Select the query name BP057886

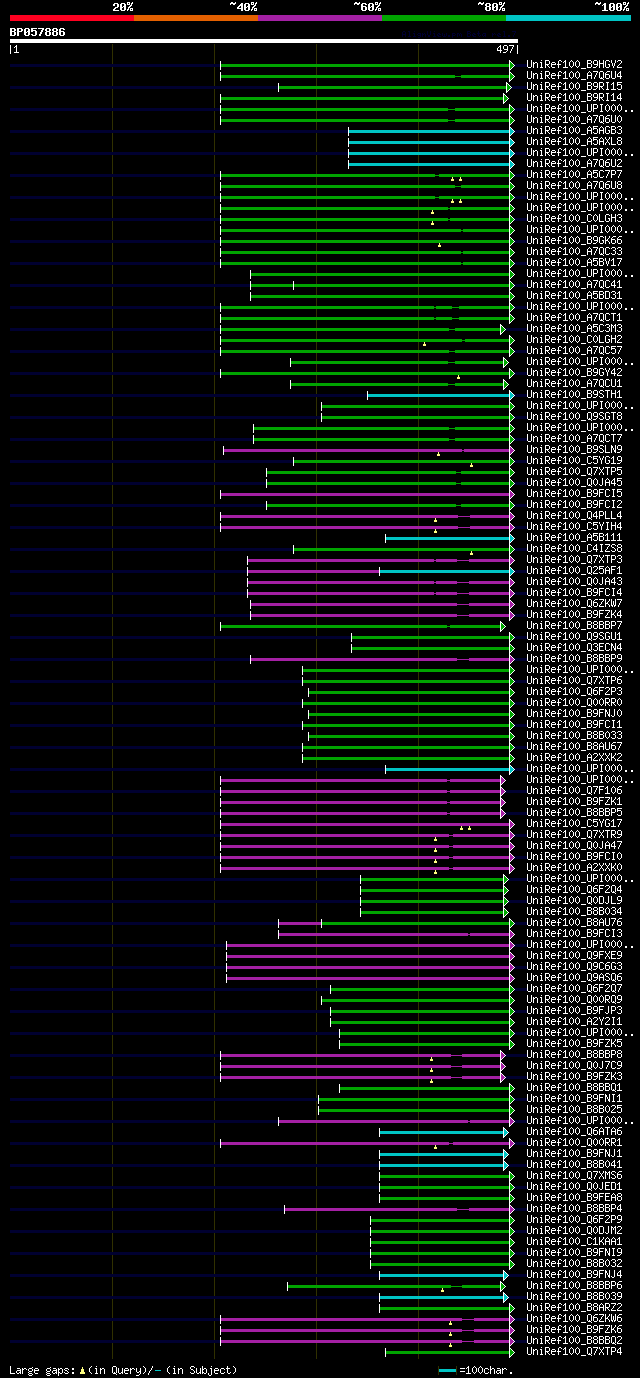[38, 32]
